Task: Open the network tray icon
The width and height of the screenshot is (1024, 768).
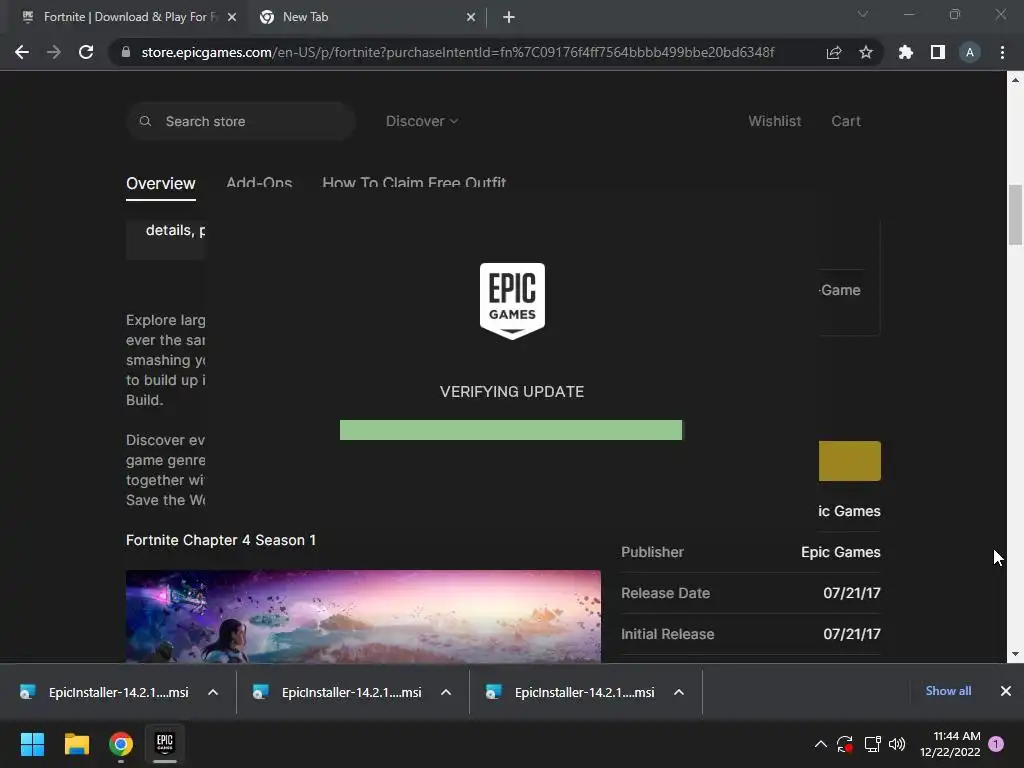Action: click(x=872, y=744)
